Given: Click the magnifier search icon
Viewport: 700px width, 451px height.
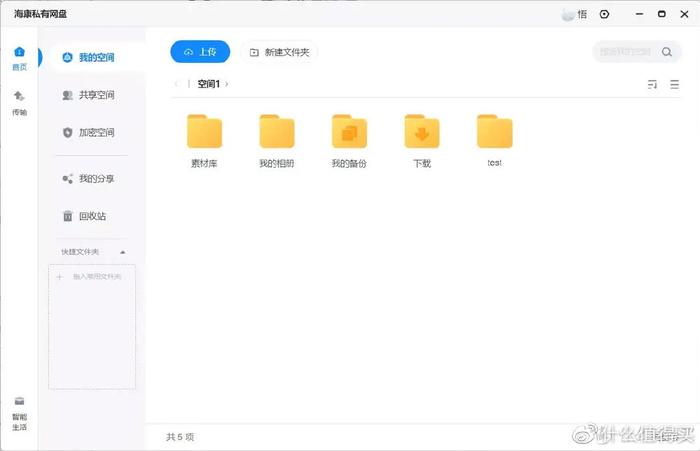Looking at the screenshot, I should (667, 52).
